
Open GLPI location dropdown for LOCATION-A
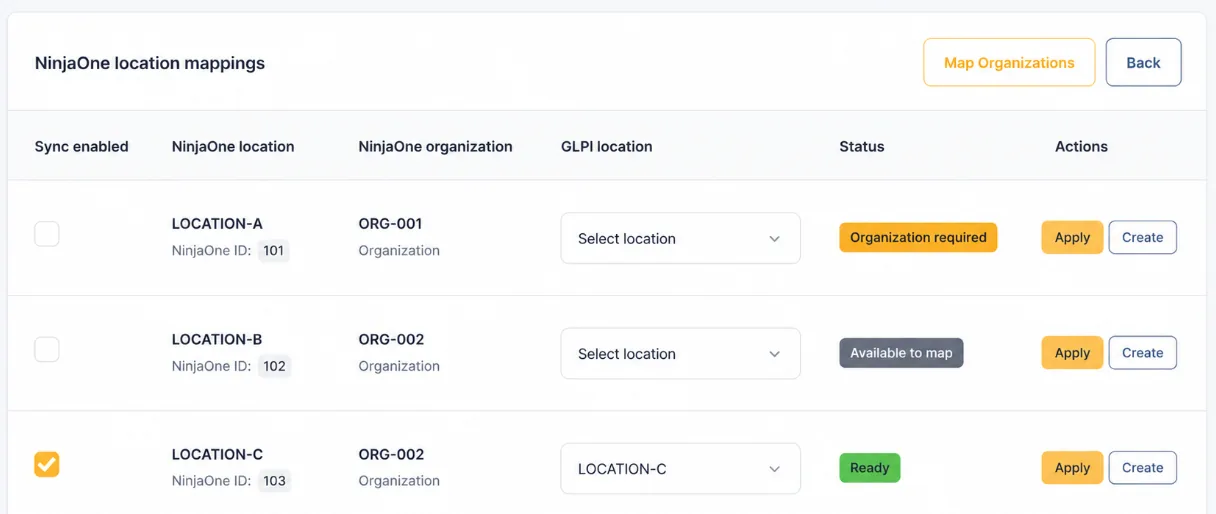click(680, 238)
